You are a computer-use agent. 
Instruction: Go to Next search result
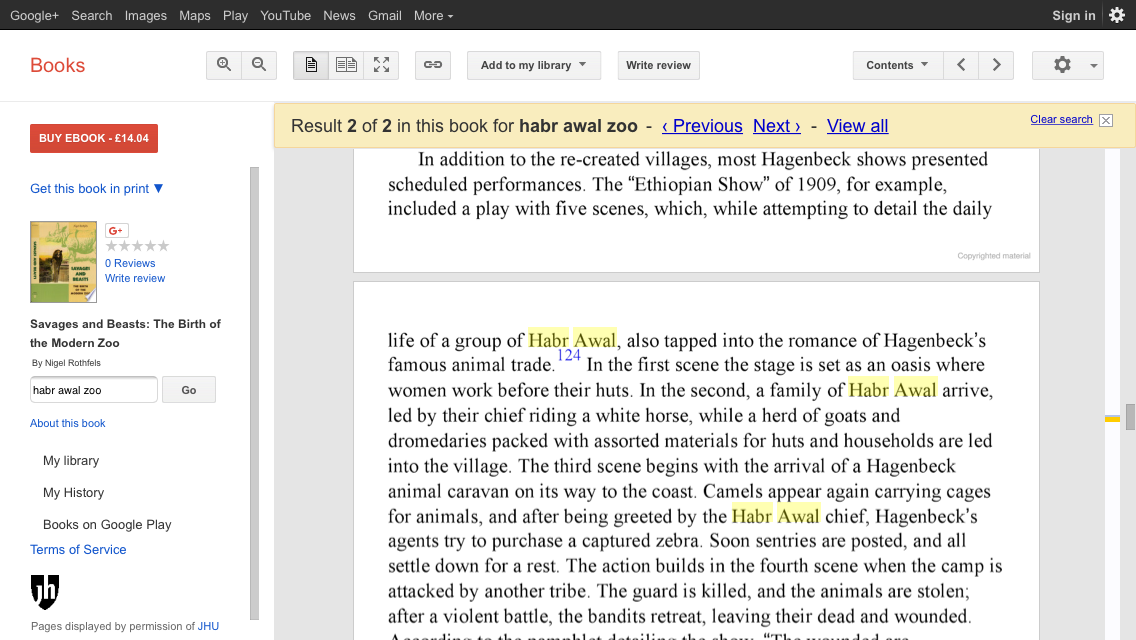tap(777, 126)
